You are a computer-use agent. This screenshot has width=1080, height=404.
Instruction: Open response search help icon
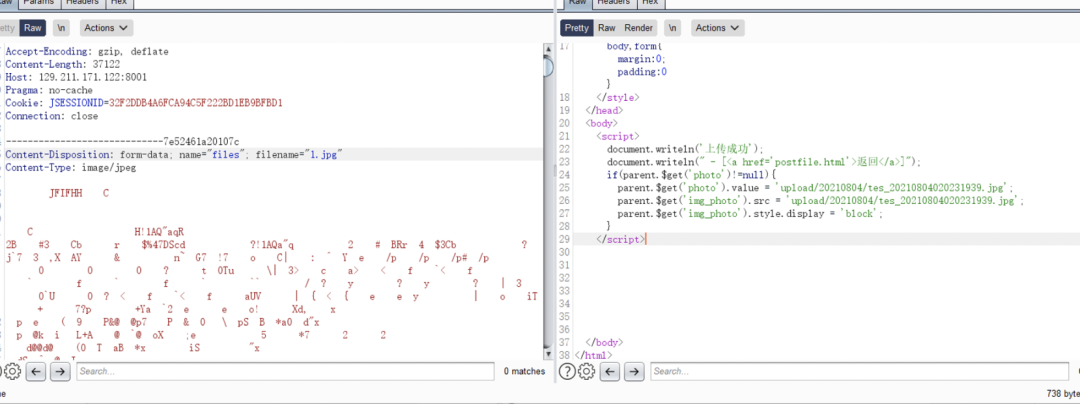click(x=567, y=372)
